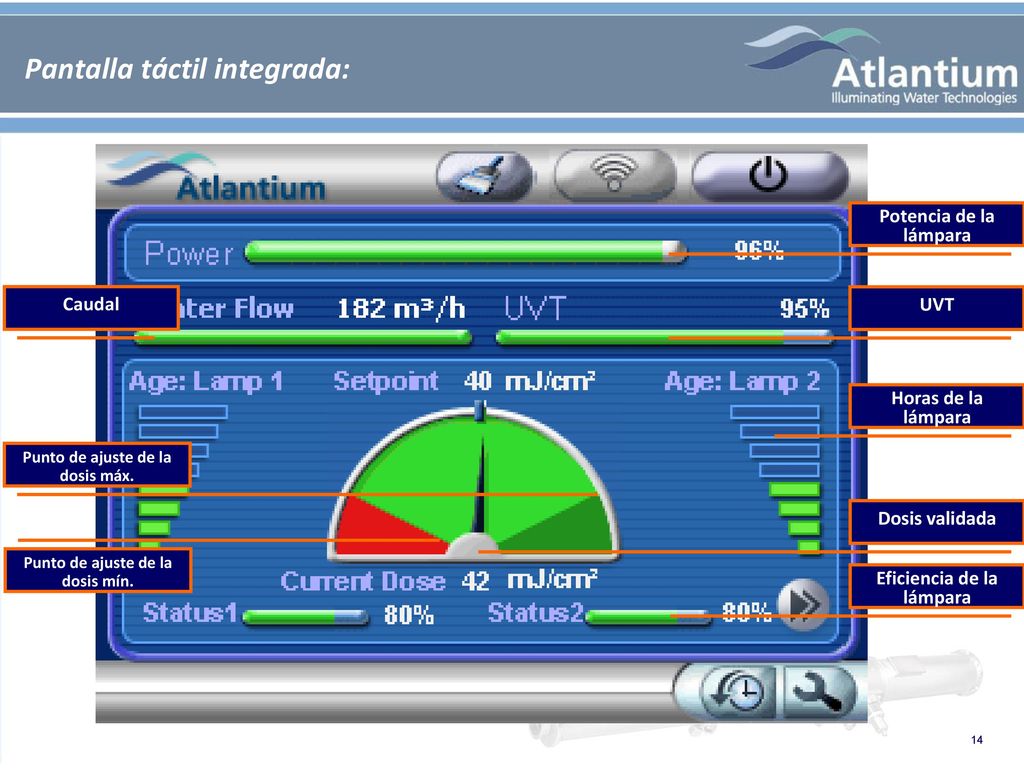1024x768 pixels.
Task: Open the history clock icon
Action: click(739, 691)
